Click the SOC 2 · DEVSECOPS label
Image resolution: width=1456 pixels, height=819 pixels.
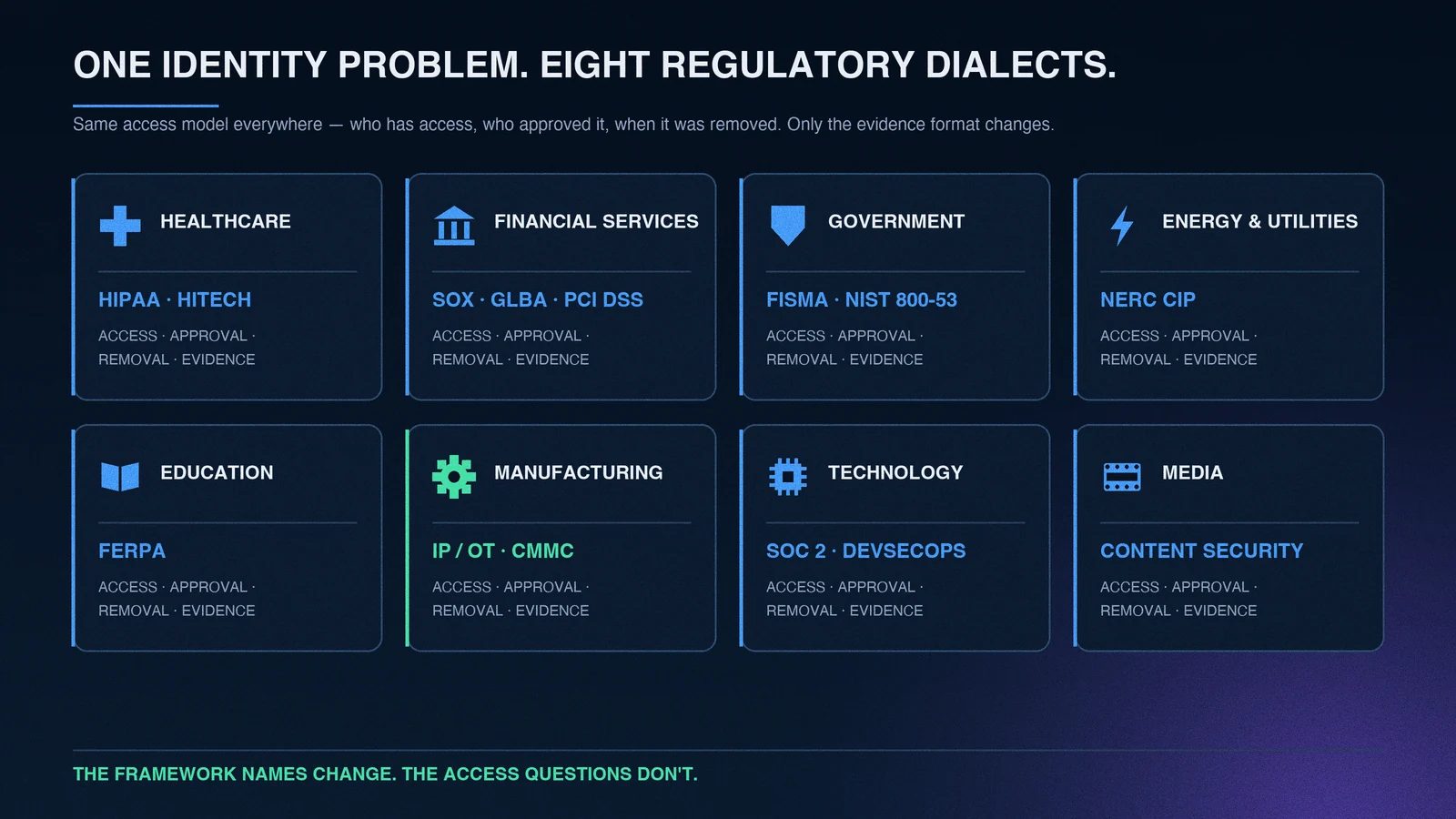point(866,551)
